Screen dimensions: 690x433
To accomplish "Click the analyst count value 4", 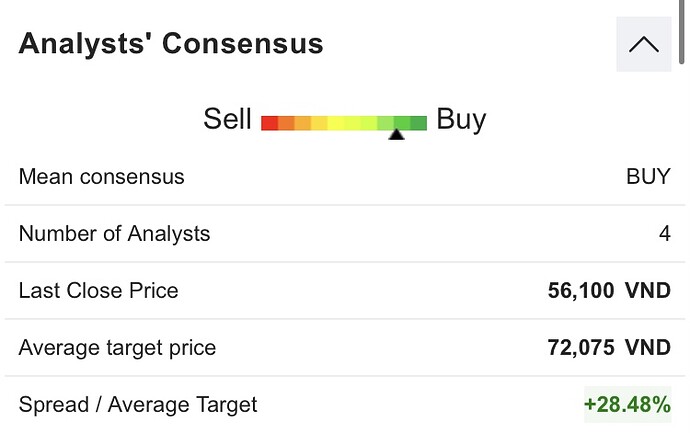I will (x=664, y=234).
